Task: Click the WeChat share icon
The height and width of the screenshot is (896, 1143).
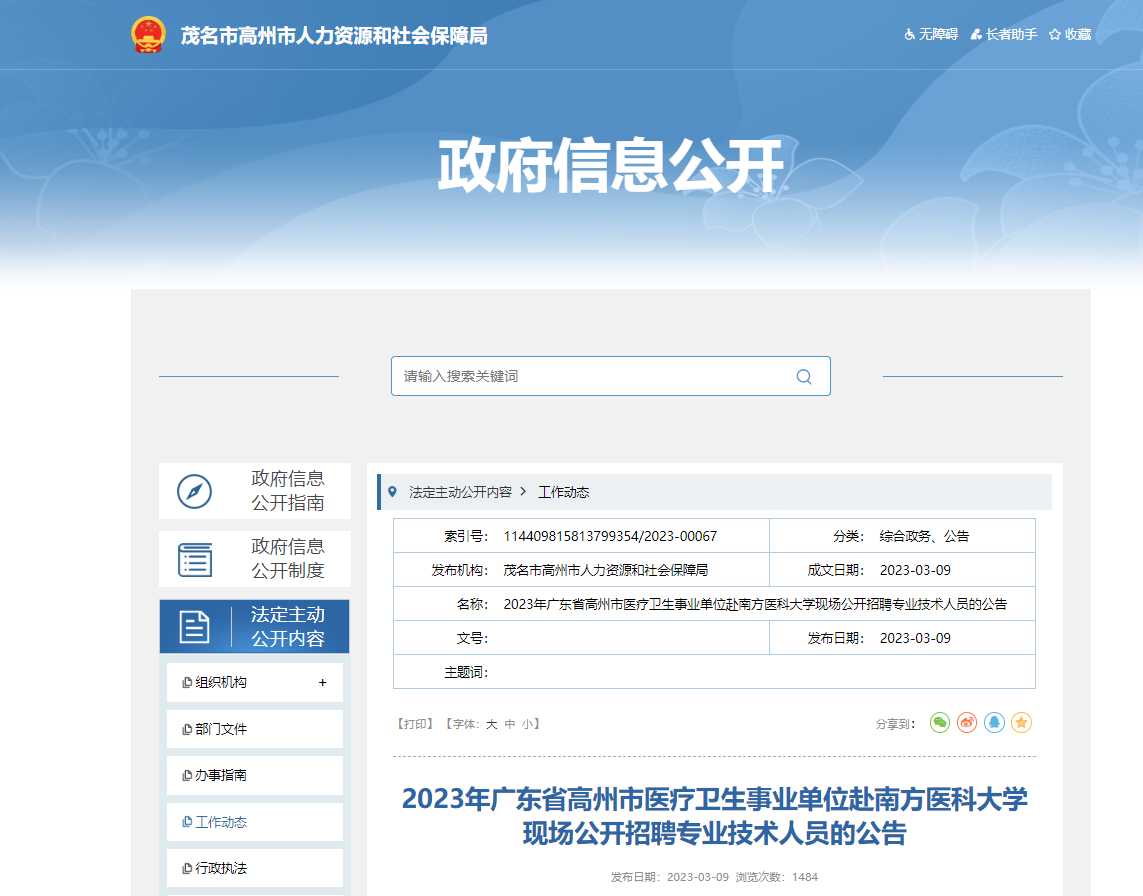Action: (x=939, y=722)
